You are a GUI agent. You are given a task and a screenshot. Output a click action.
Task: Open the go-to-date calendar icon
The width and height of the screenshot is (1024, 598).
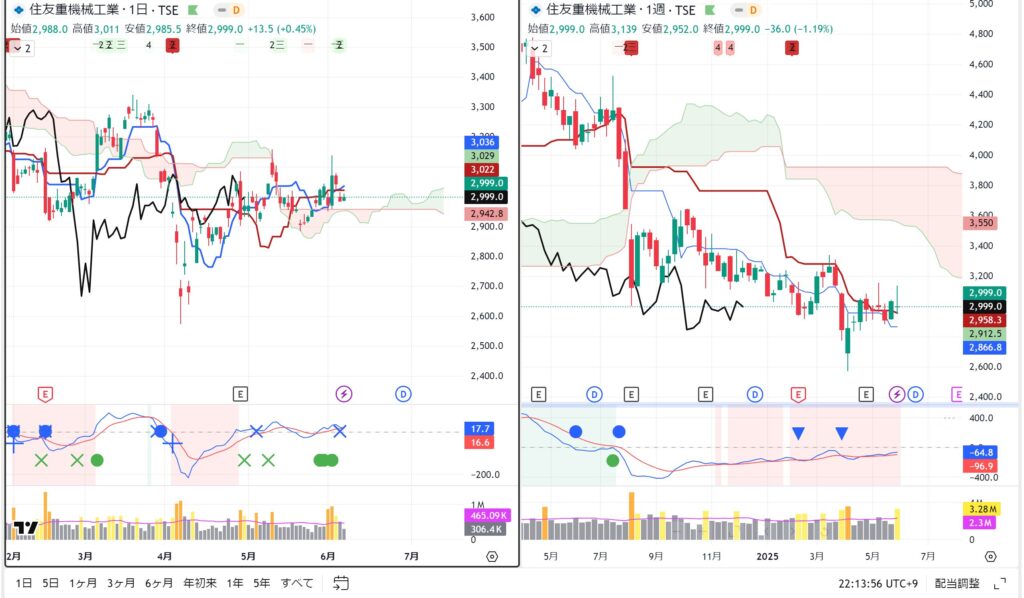[x=341, y=583]
